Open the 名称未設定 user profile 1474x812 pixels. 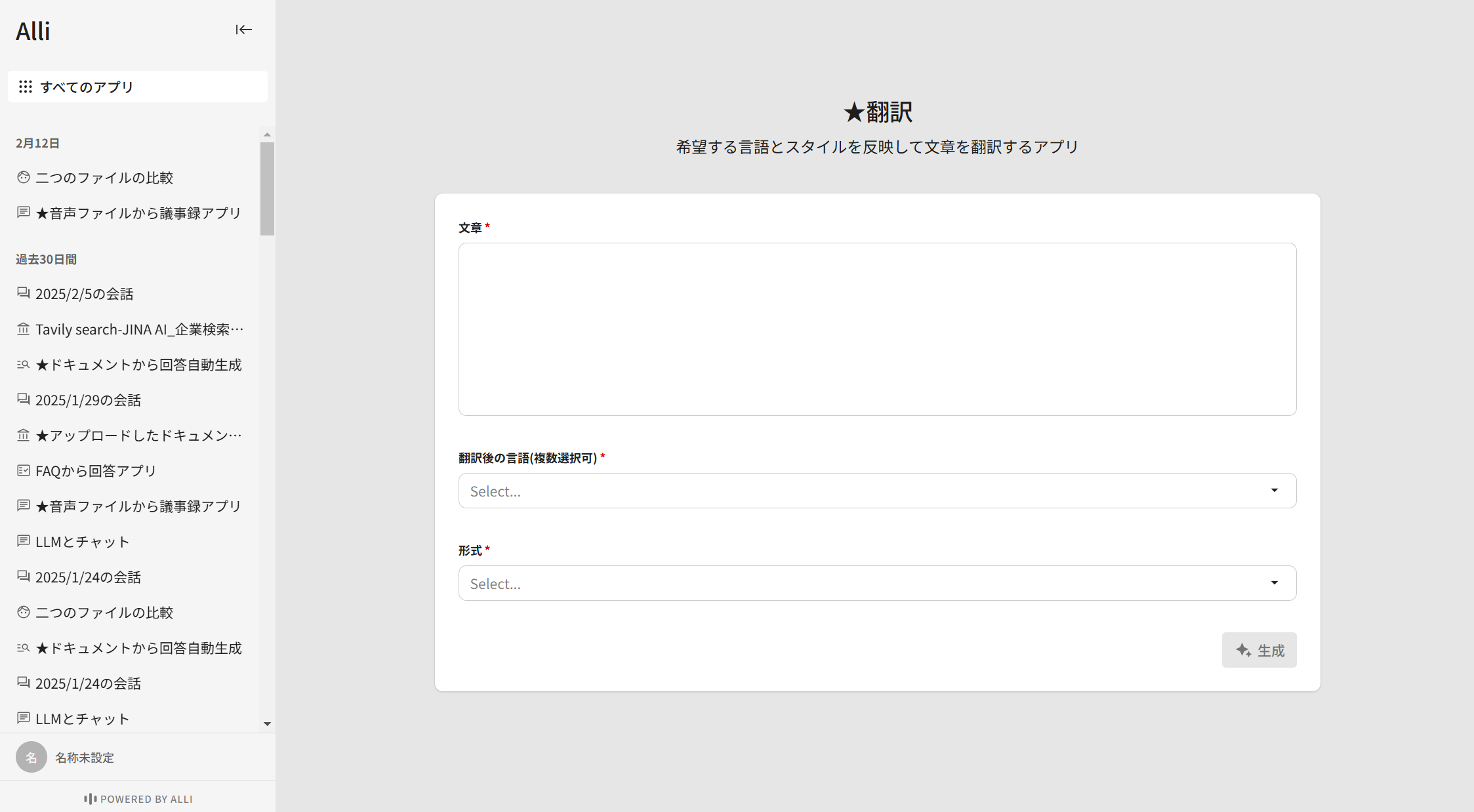(84, 758)
